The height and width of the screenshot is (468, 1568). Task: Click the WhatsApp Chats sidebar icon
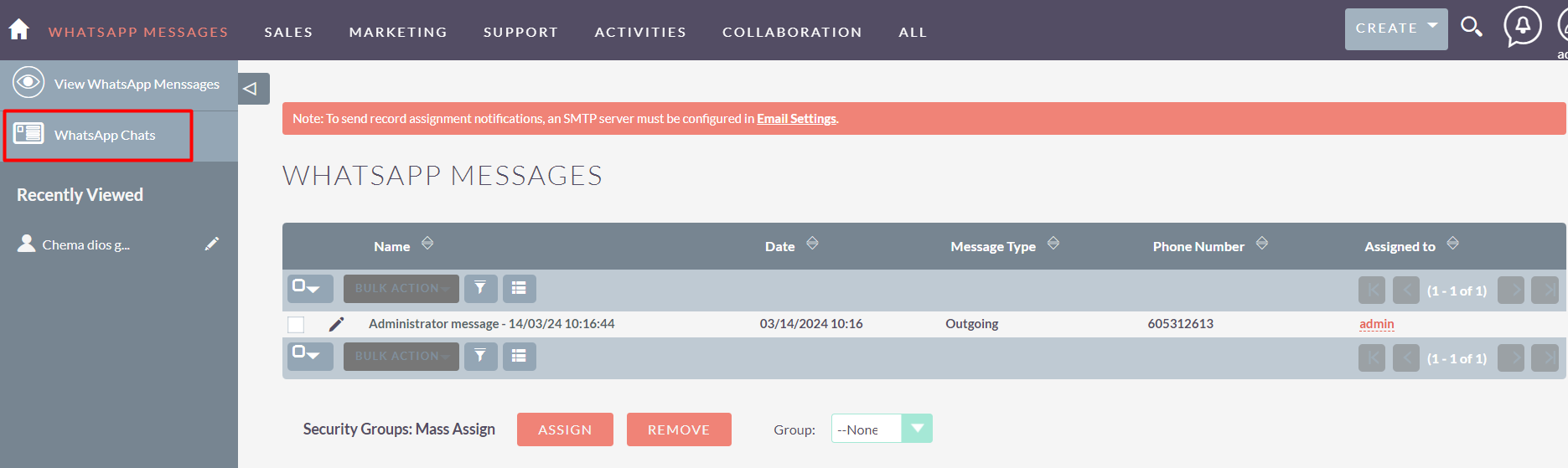28,133
